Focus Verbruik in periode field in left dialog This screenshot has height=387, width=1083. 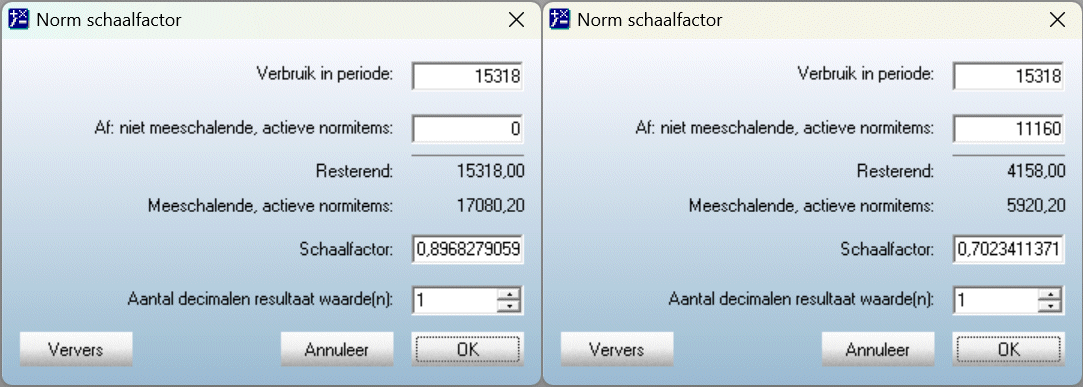(x=468, y=76)
